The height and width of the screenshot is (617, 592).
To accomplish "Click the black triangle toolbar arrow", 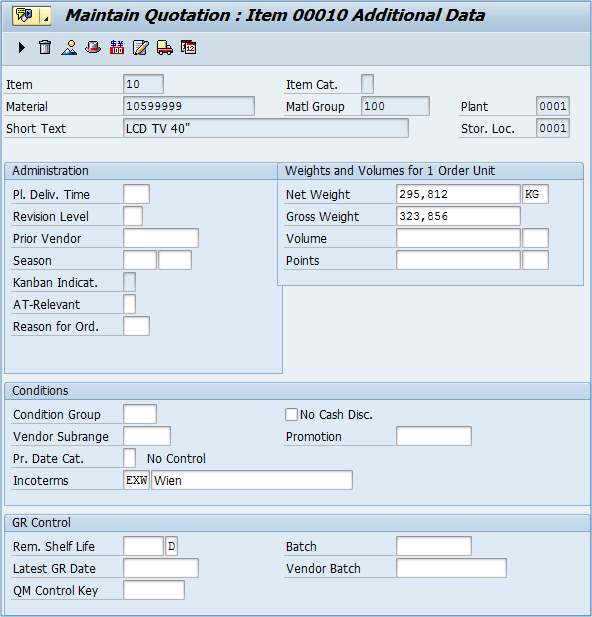I will coord(22,48).
